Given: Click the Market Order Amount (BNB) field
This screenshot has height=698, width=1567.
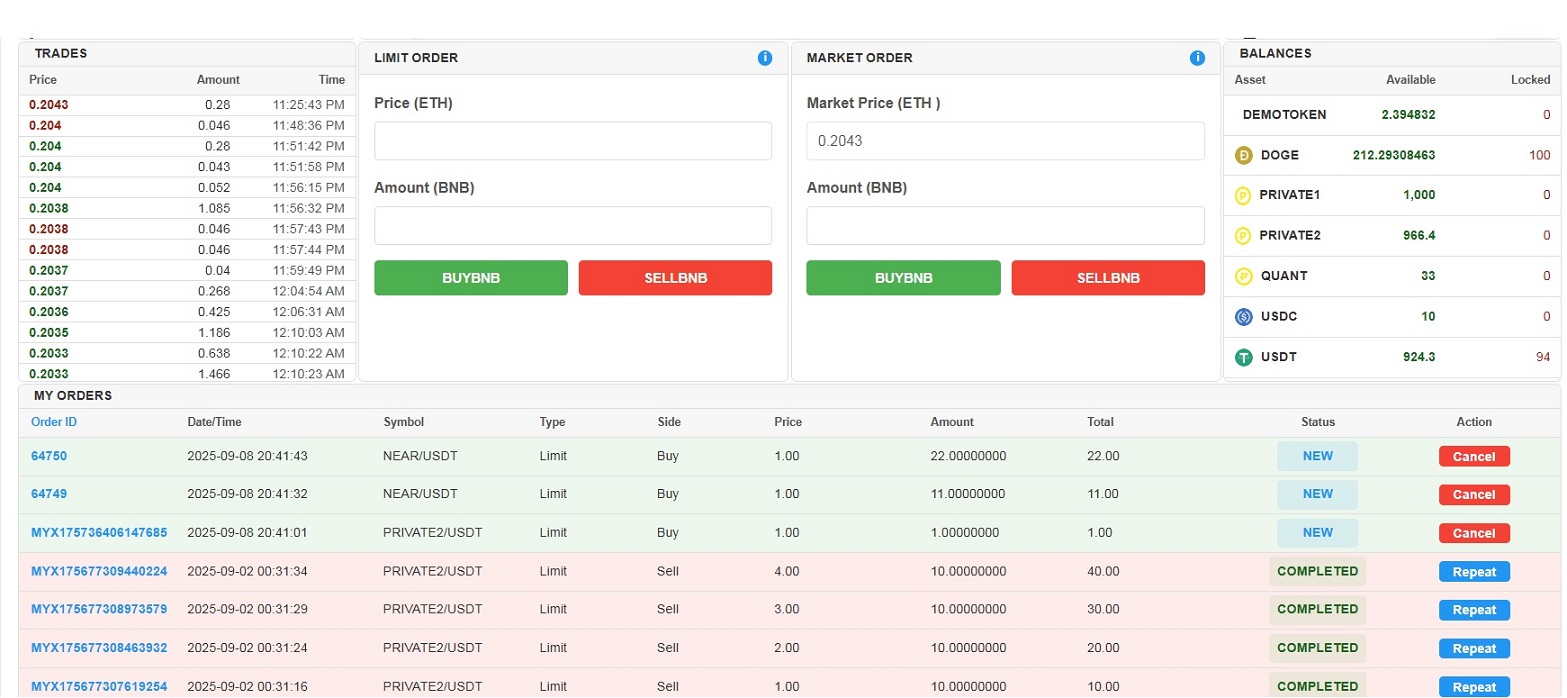Looking at the screenshot, I should pos(1004,225).
